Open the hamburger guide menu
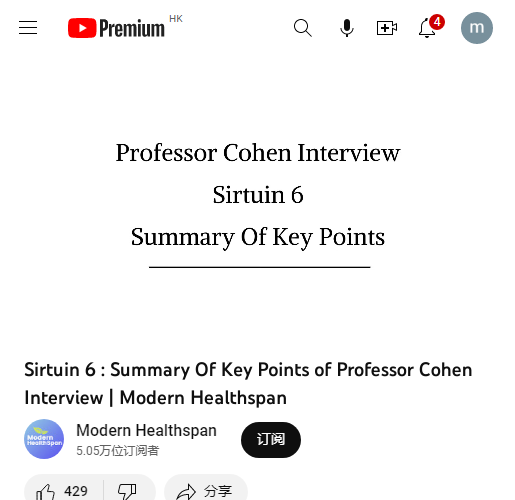Viewport: 515px width, 500px height. [x=28, y=28]
